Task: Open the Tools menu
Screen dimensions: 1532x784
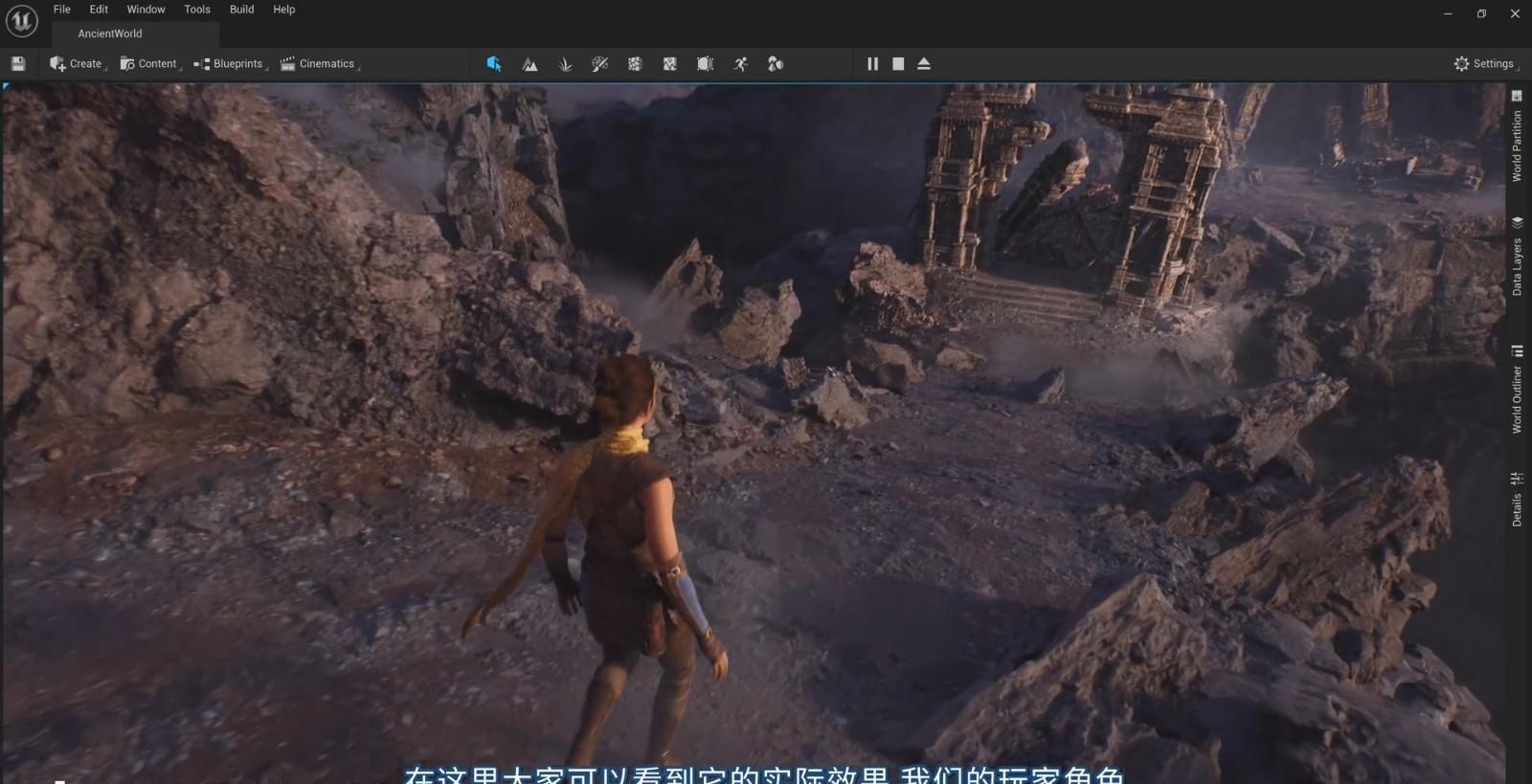Action: (197, 10)
